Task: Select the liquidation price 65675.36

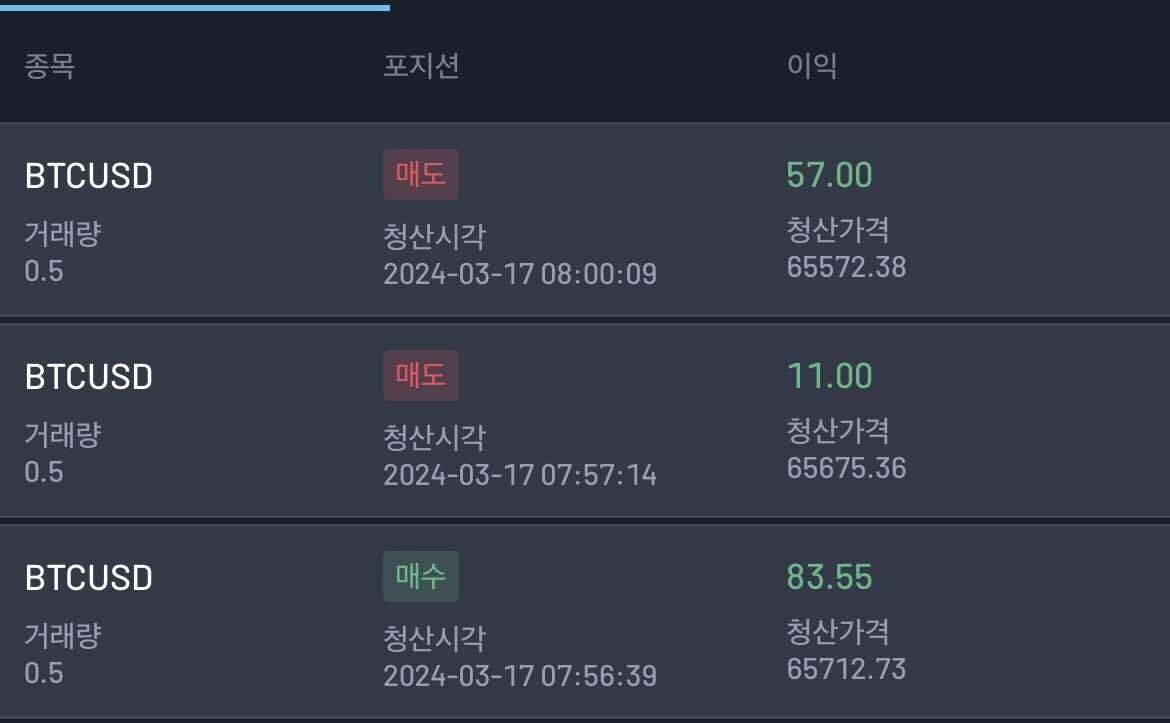Action: (846, 468)
